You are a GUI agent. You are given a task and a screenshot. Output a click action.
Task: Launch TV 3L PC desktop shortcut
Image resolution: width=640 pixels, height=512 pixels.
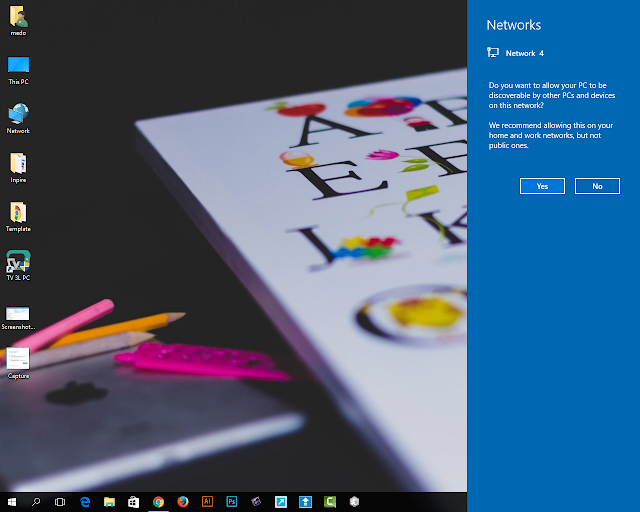click(x=18, y=265)
